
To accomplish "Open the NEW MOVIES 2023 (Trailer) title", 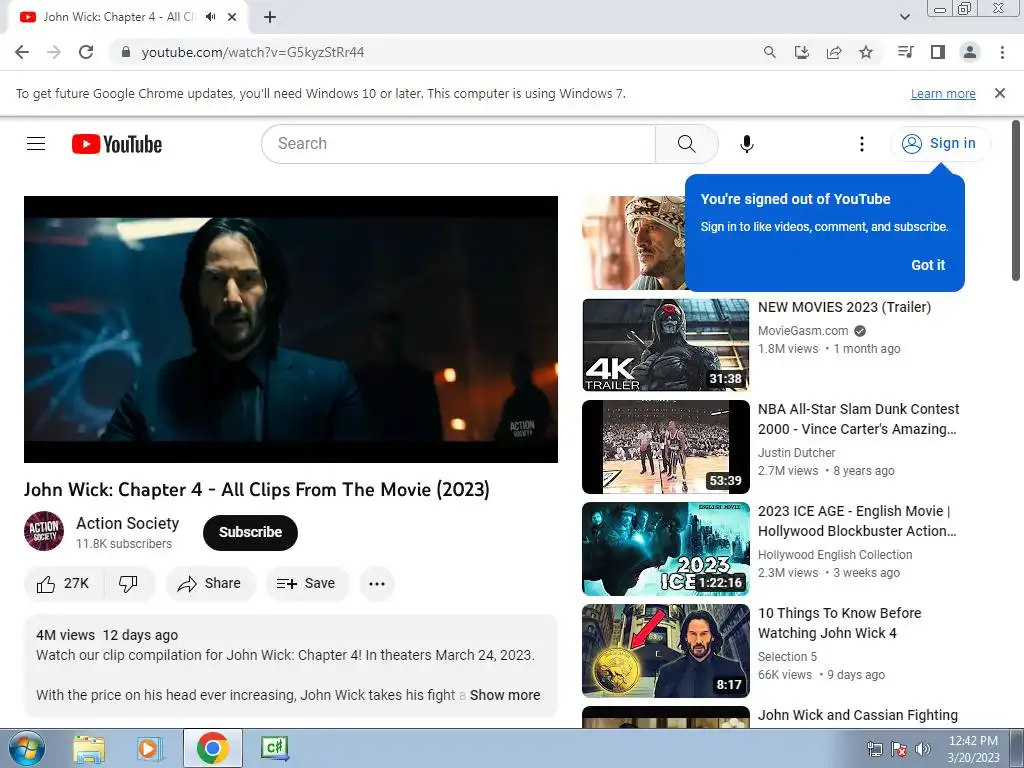I will coord(844,307).
